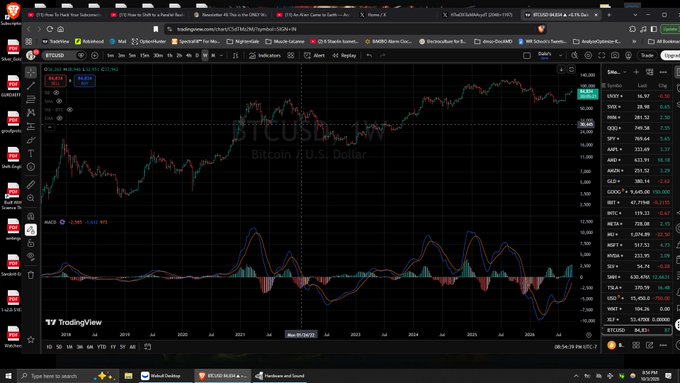Open time zone setting 08:54:39 UTC-7

(575, 347)
